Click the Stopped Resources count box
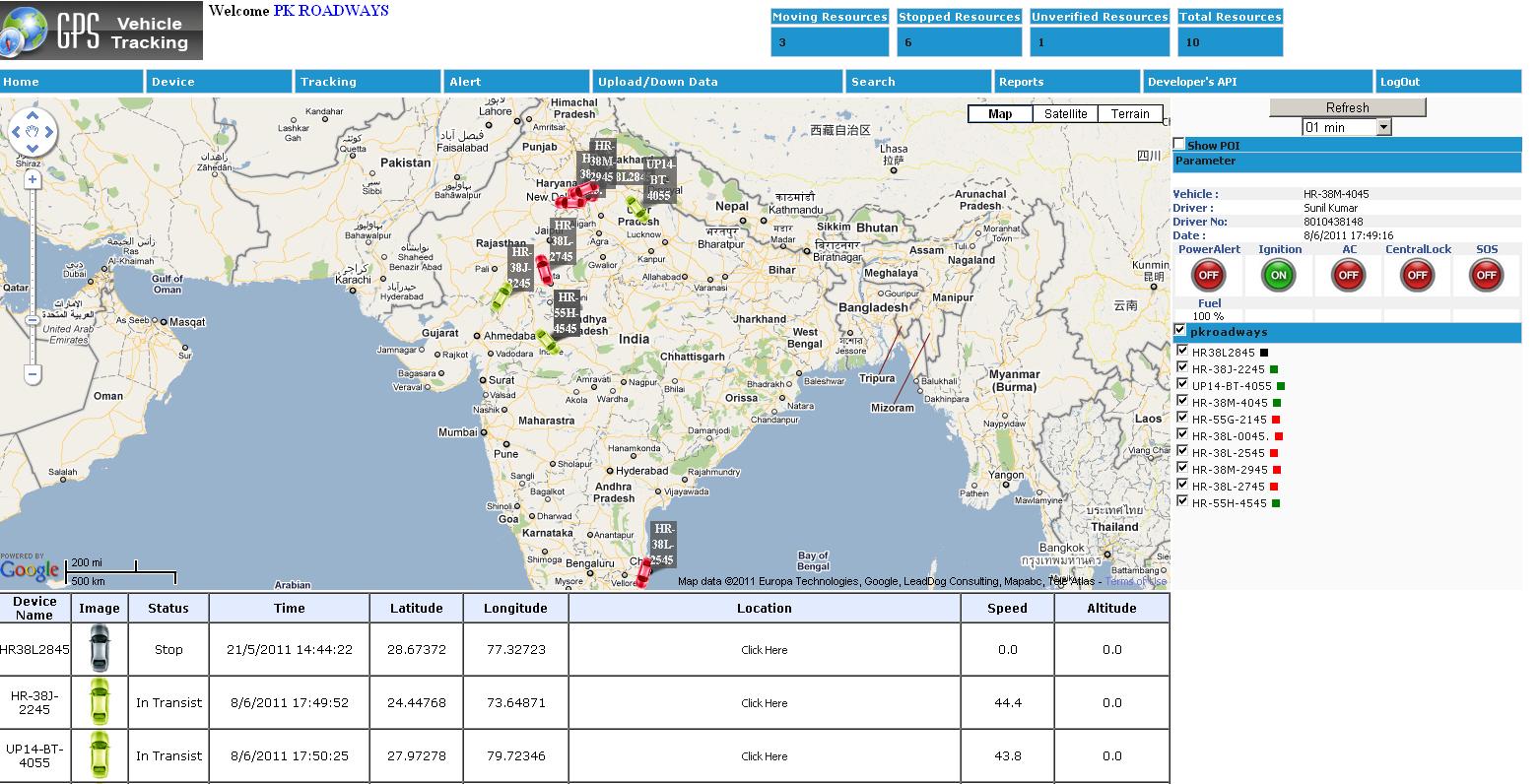The width and height of the screenshot is (1539, 784). click(960, 42)
